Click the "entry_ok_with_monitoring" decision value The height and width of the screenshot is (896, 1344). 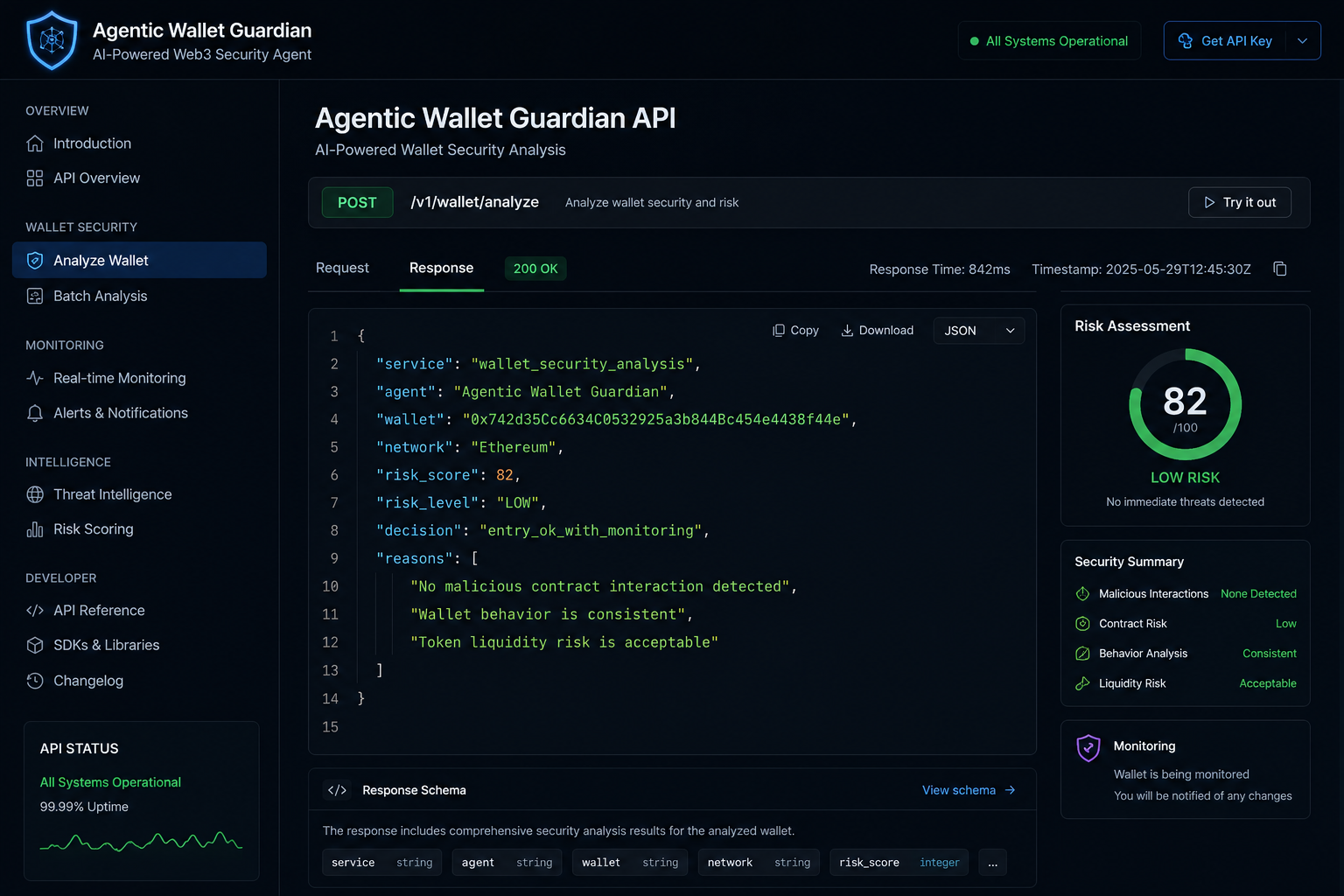(591, 530)
